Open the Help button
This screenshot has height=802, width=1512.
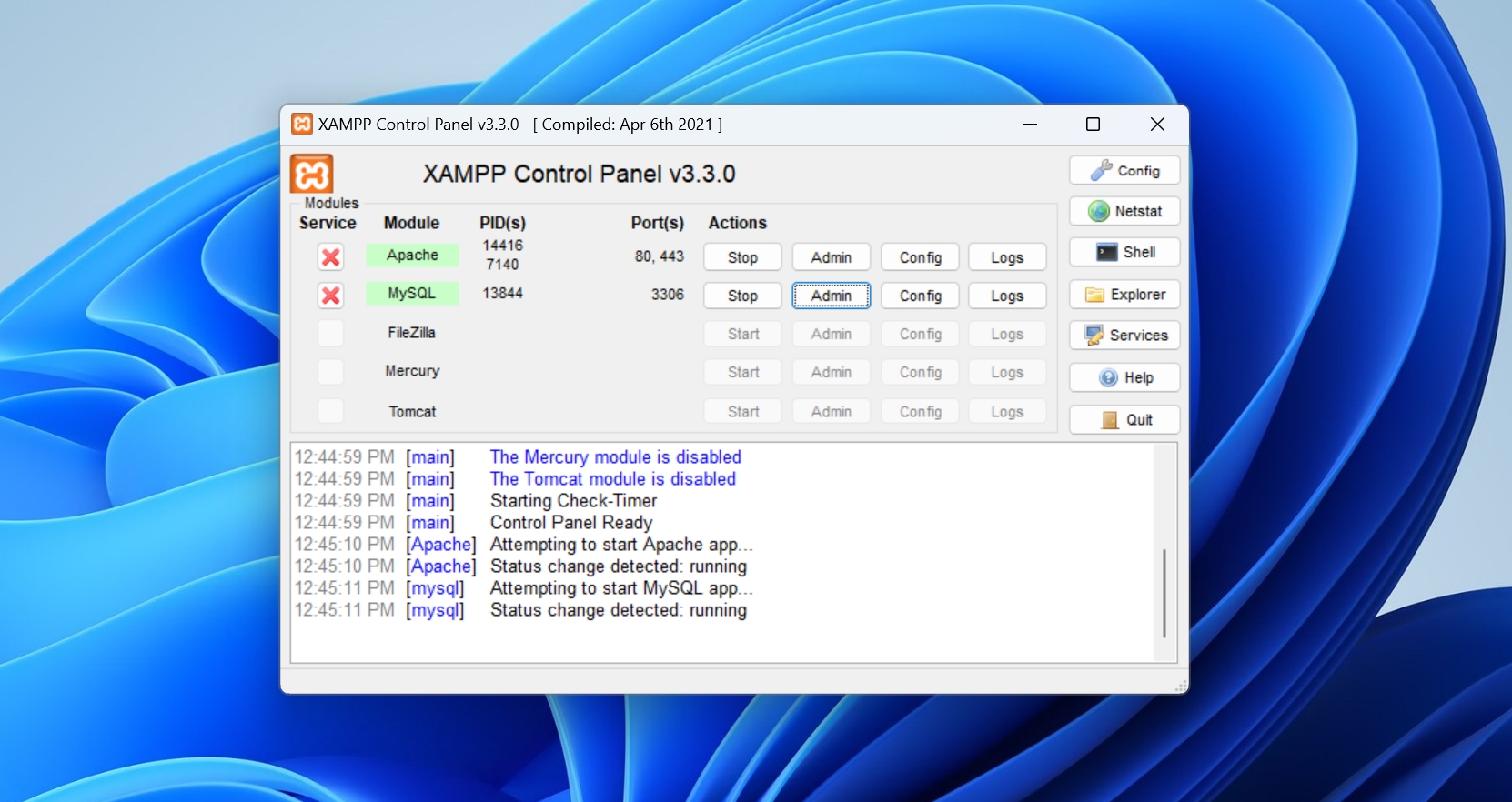[x=1124, y=377]
